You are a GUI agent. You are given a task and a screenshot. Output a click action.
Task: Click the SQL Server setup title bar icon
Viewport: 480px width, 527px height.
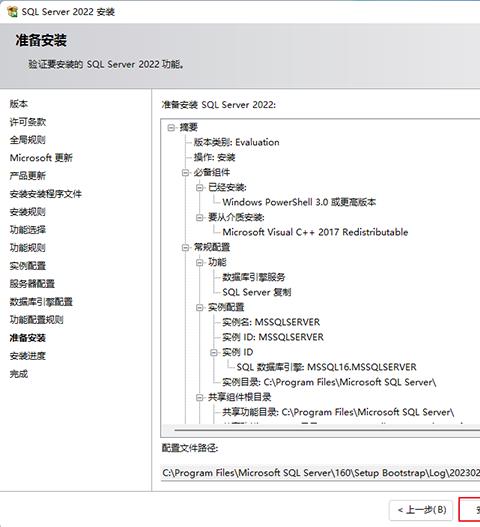[12, 11]
